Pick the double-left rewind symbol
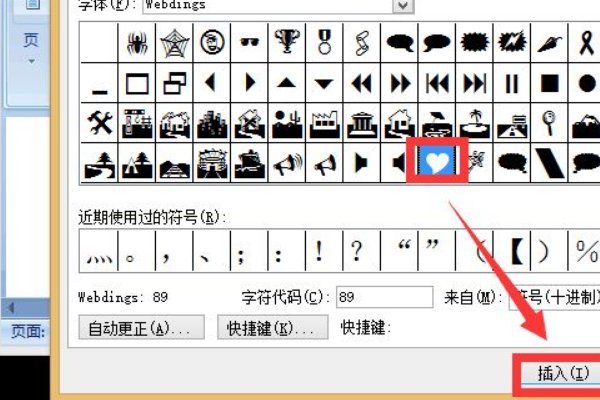Screen dimensions: 600x400 (x=362, y=83)
